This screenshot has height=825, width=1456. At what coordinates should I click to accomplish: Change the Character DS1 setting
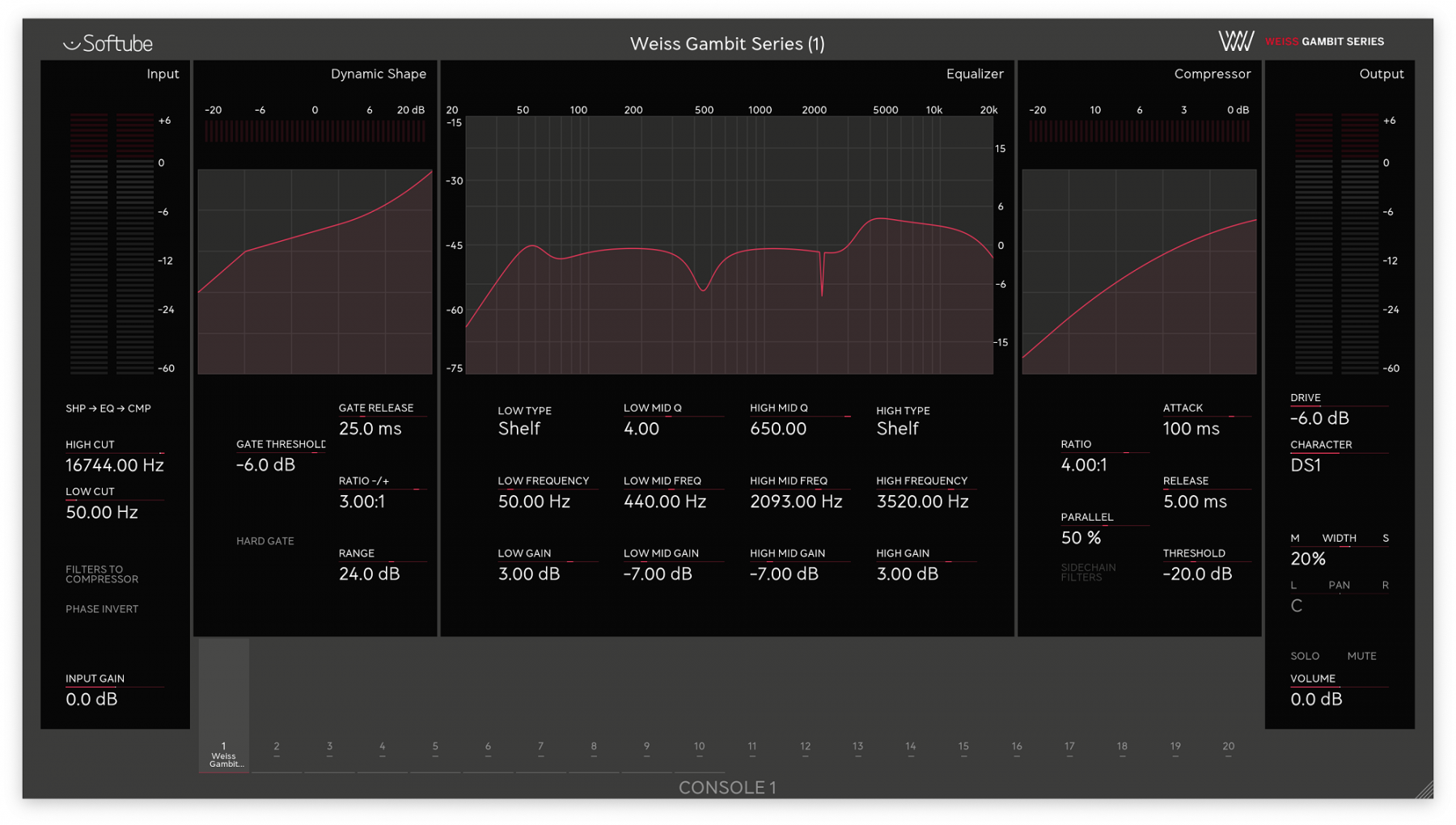pos(1306,465)
